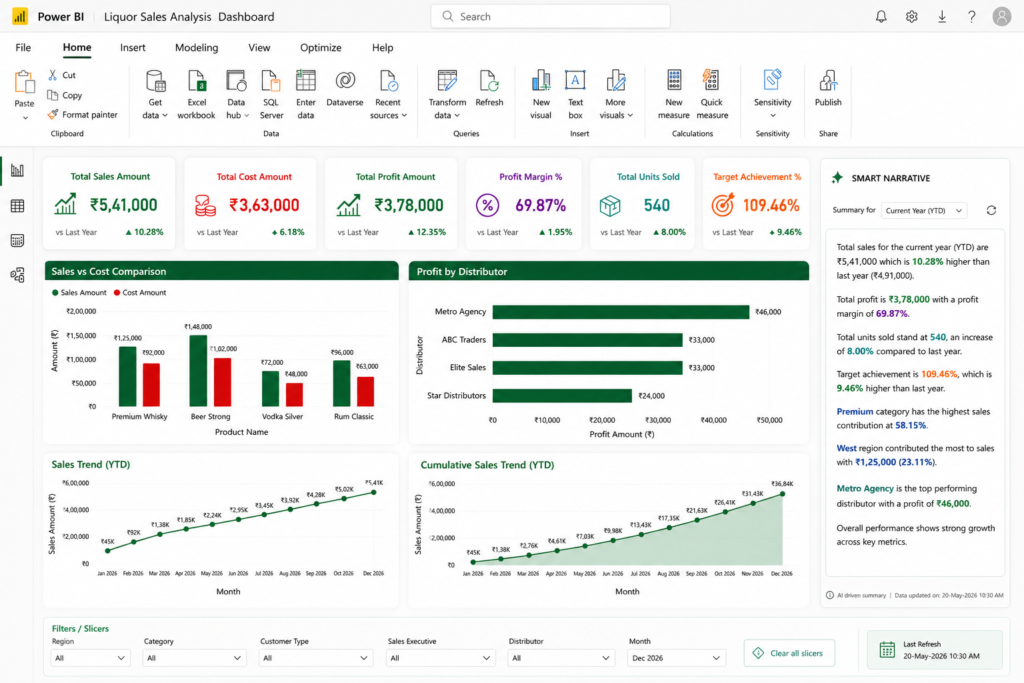Open the Insert ribbon tab

[133, 48]
